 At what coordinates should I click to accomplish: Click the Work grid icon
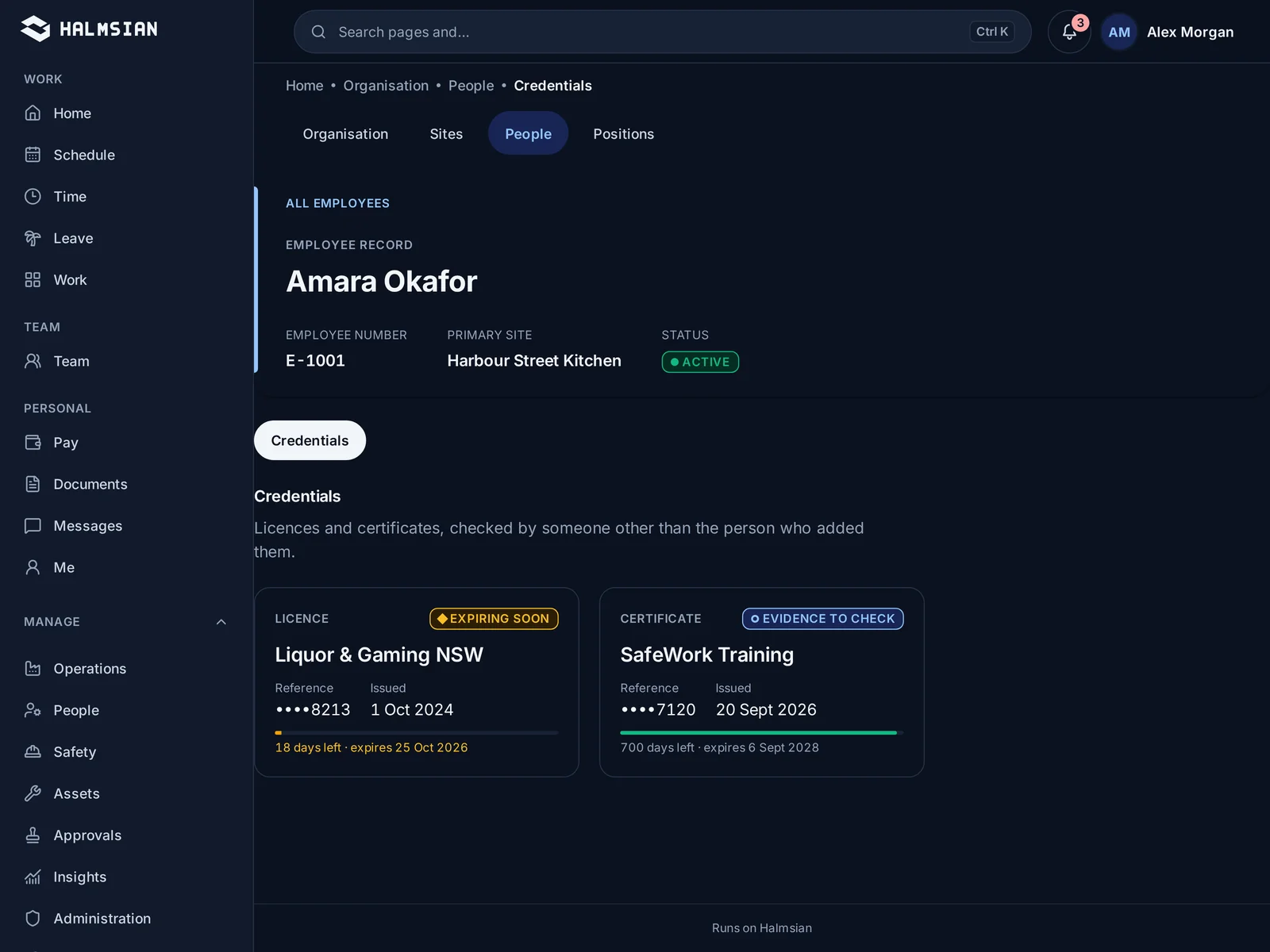click(x=33, y=280)
